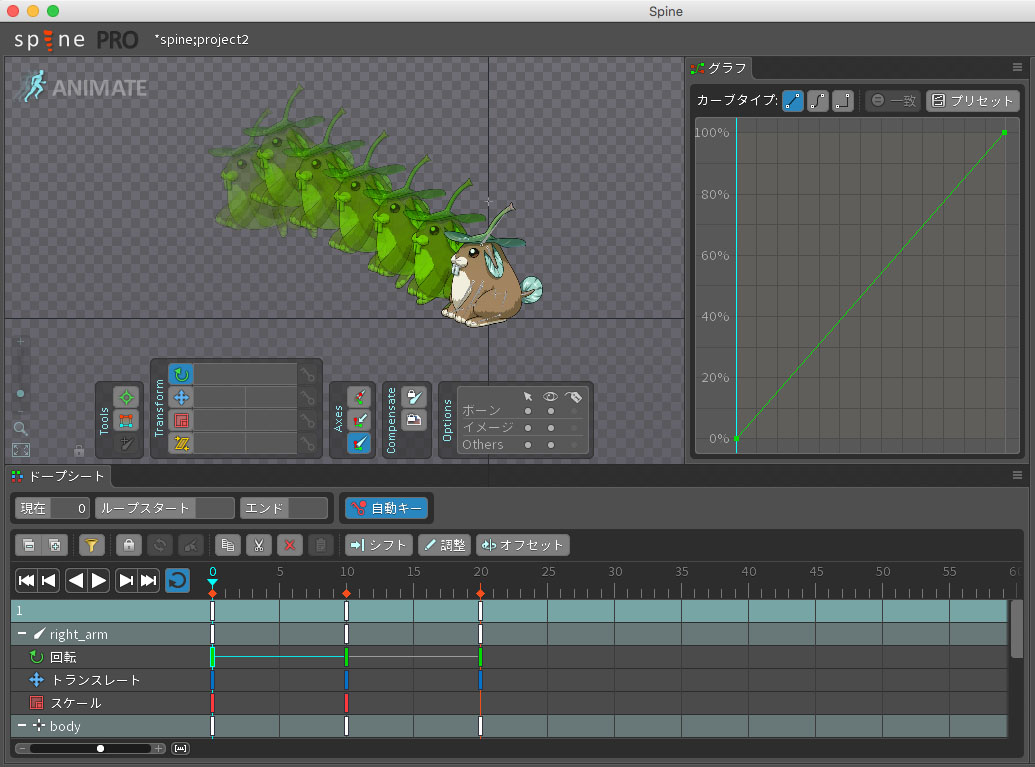Screen dimensions: 1035x767
Task: Set linear curve type
Action: coord(793,101)
